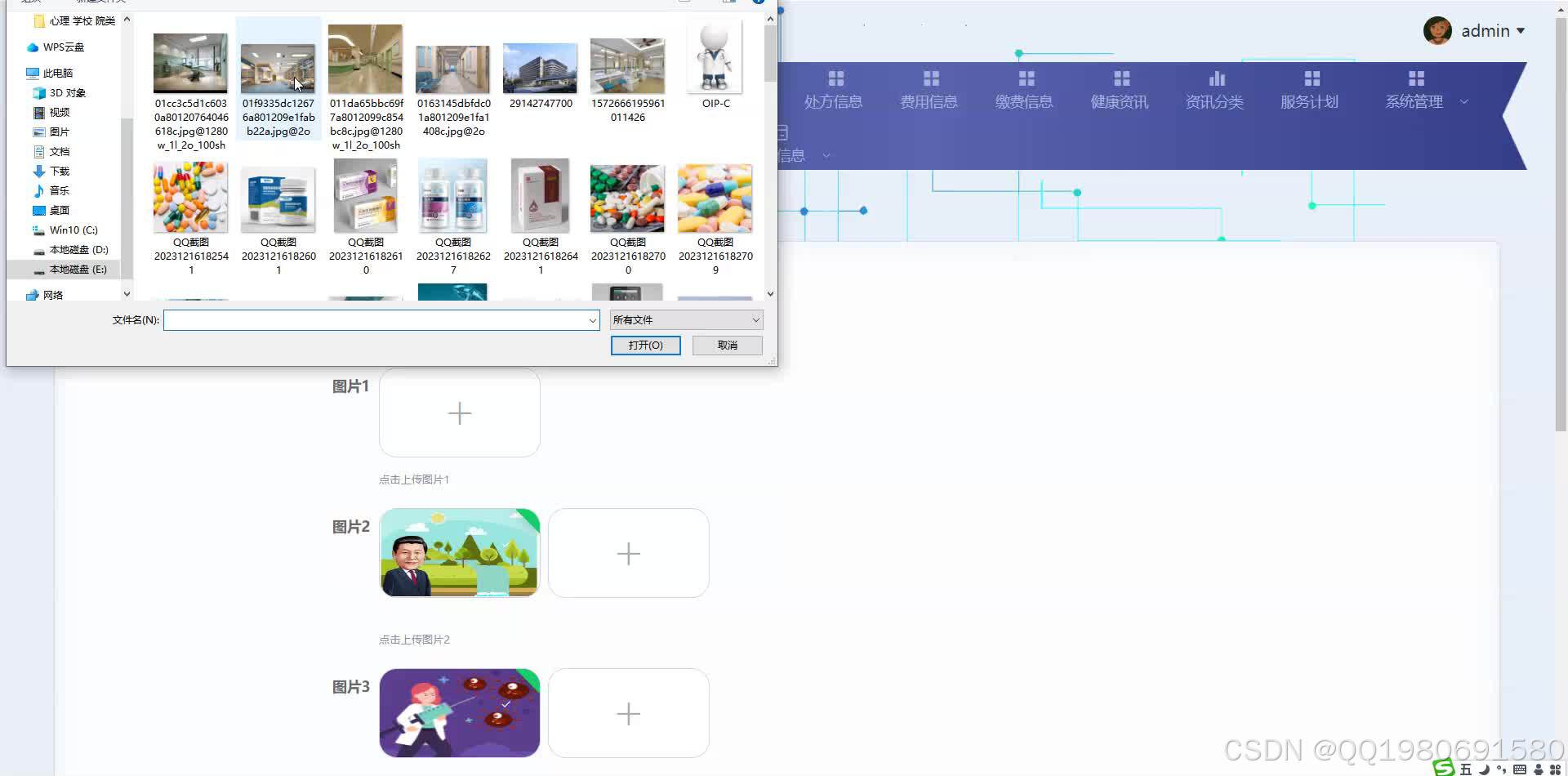Click the plus icon to upload 图片1

coord(459,413)
